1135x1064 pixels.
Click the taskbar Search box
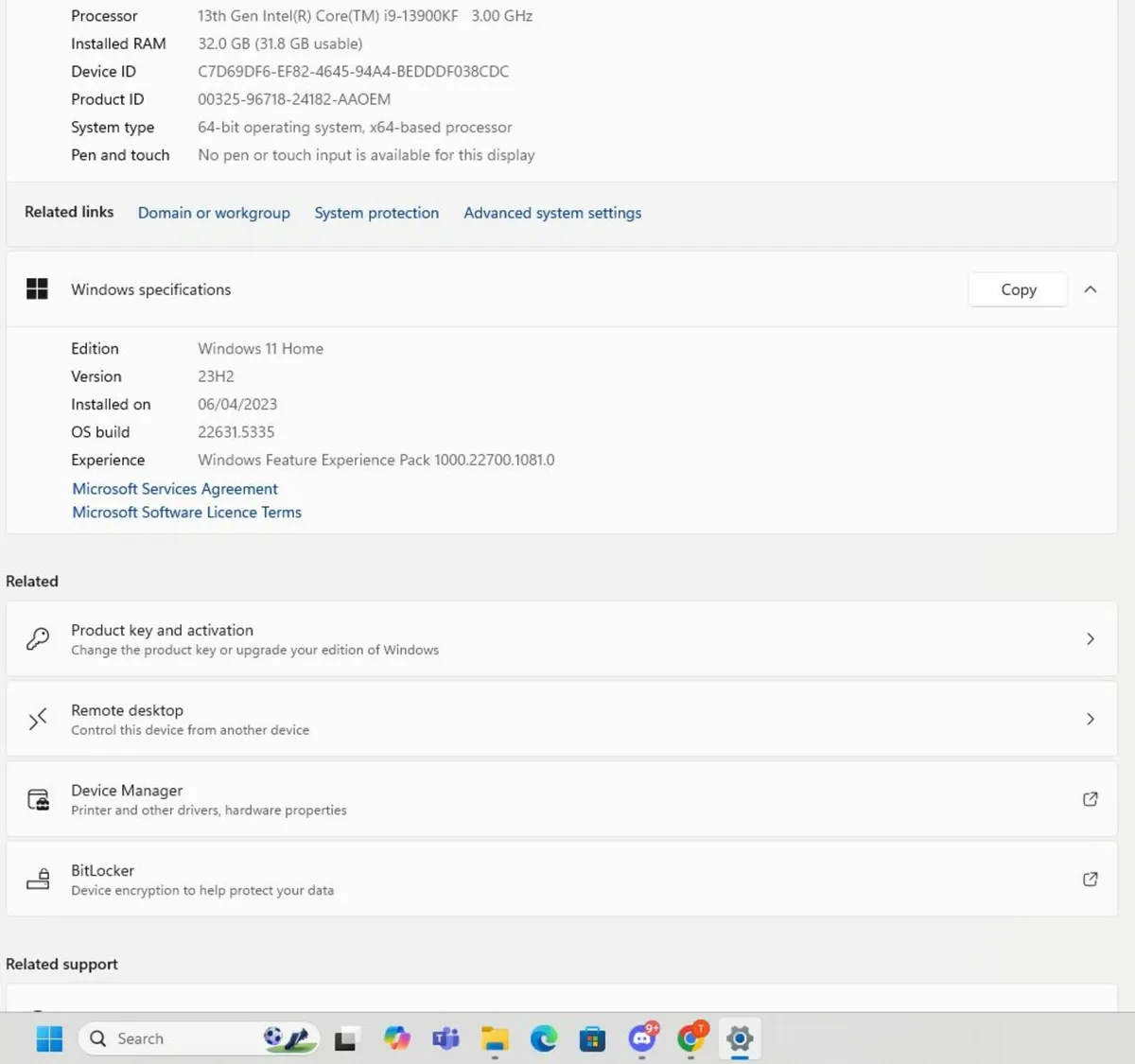tap(199, 1038)
